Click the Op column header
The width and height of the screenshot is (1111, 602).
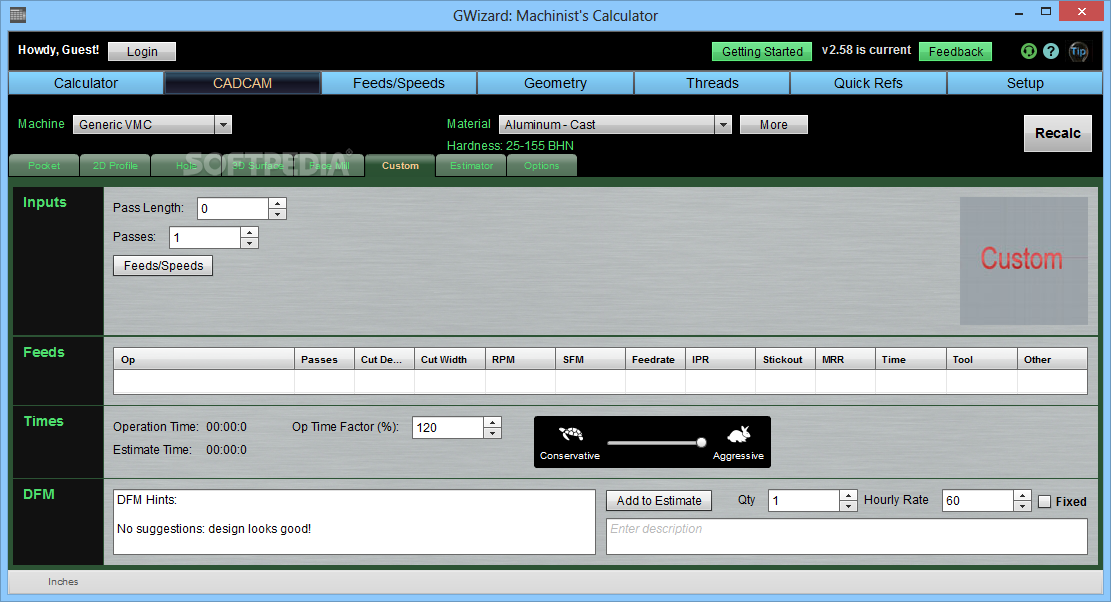click(x=204, y=359)
